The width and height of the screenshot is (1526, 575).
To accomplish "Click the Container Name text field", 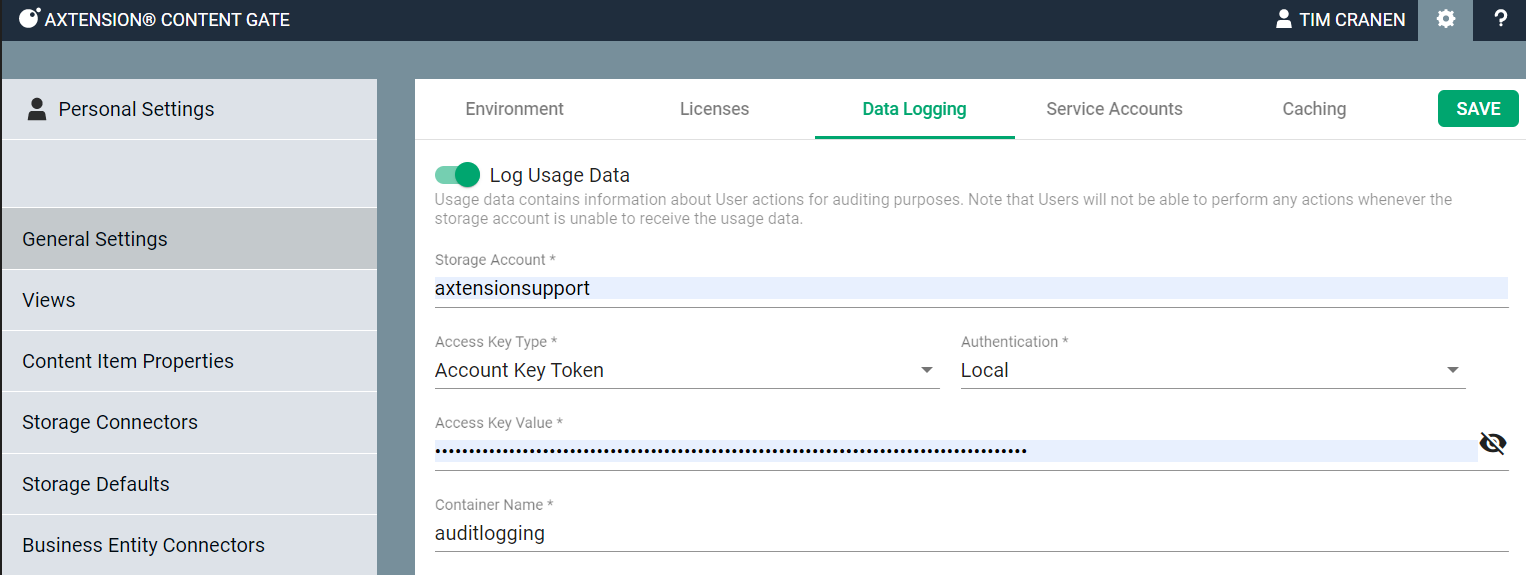I will pyautogui.click(x=970, y=533).
